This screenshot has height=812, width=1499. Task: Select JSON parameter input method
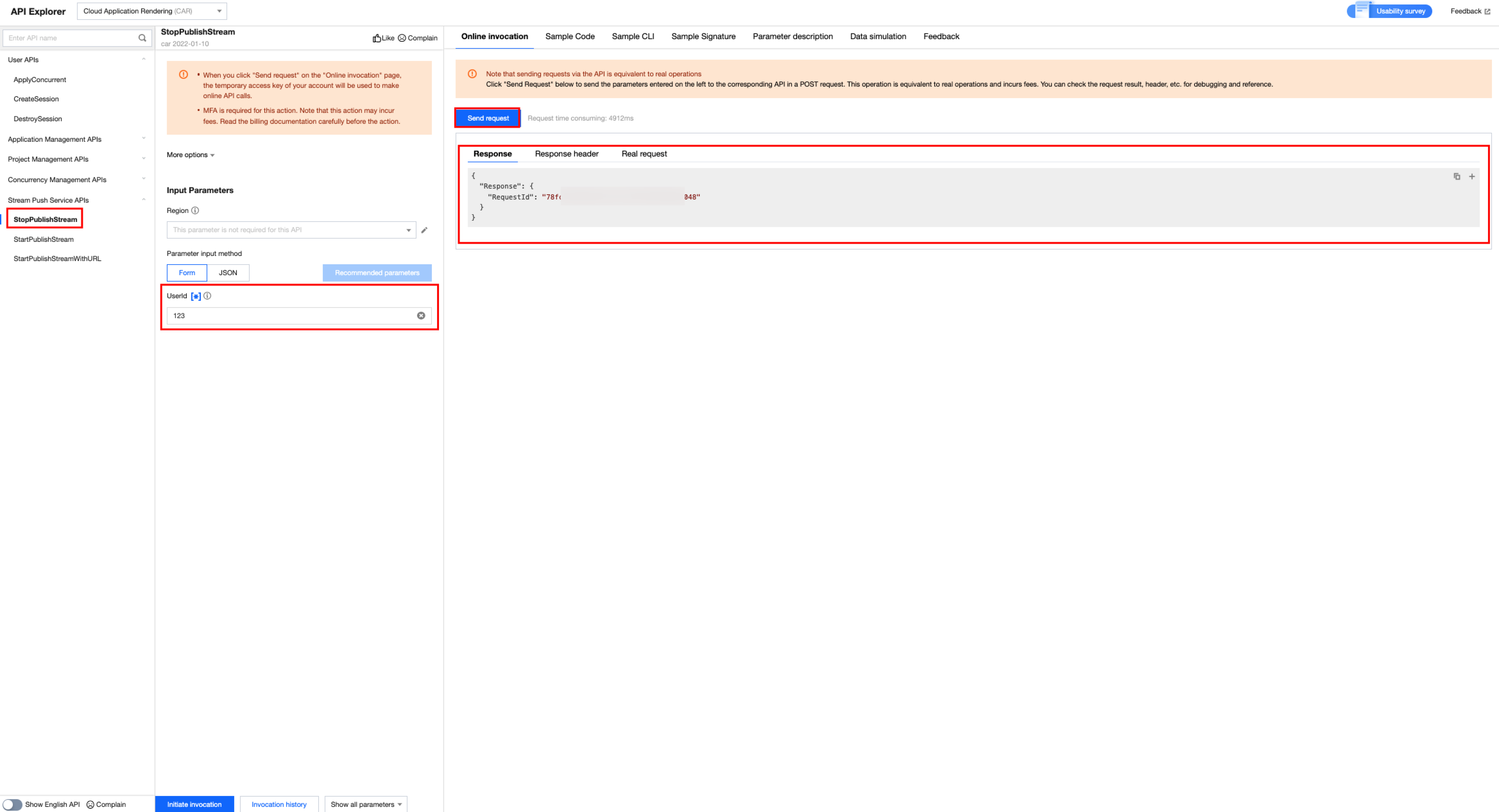coord(228,273)
